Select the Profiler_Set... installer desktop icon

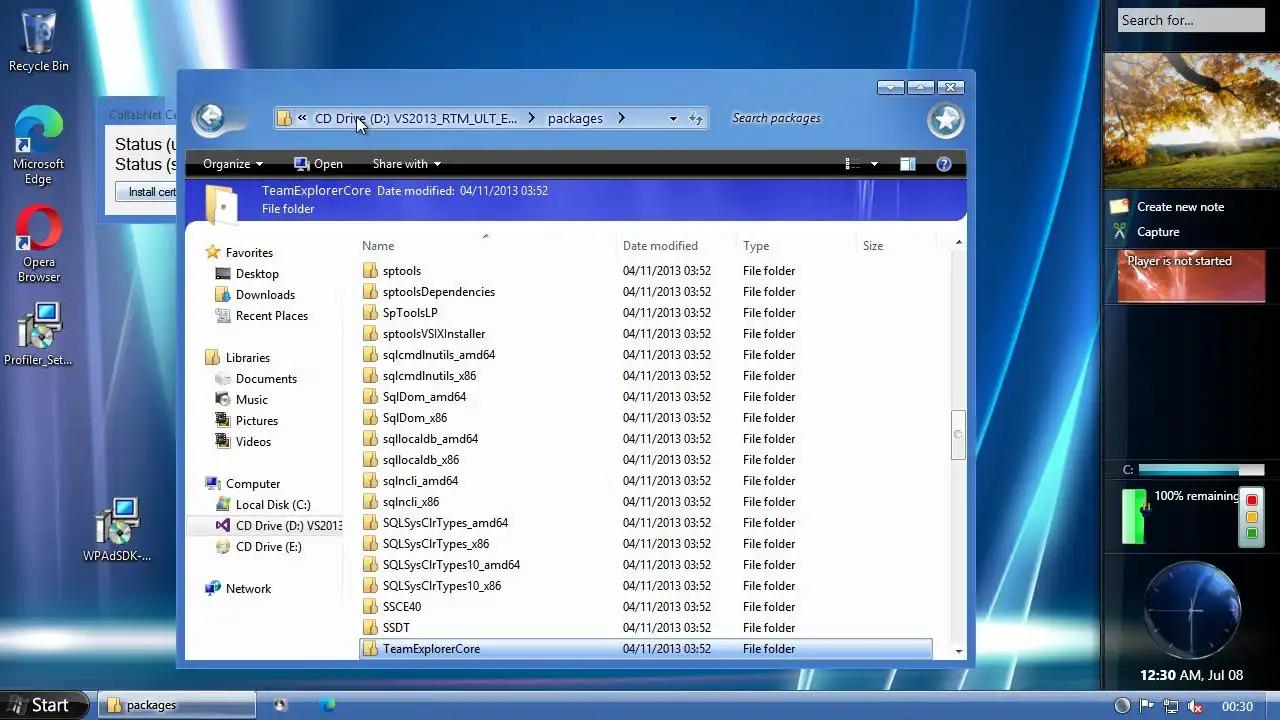[x=38, y=334]
